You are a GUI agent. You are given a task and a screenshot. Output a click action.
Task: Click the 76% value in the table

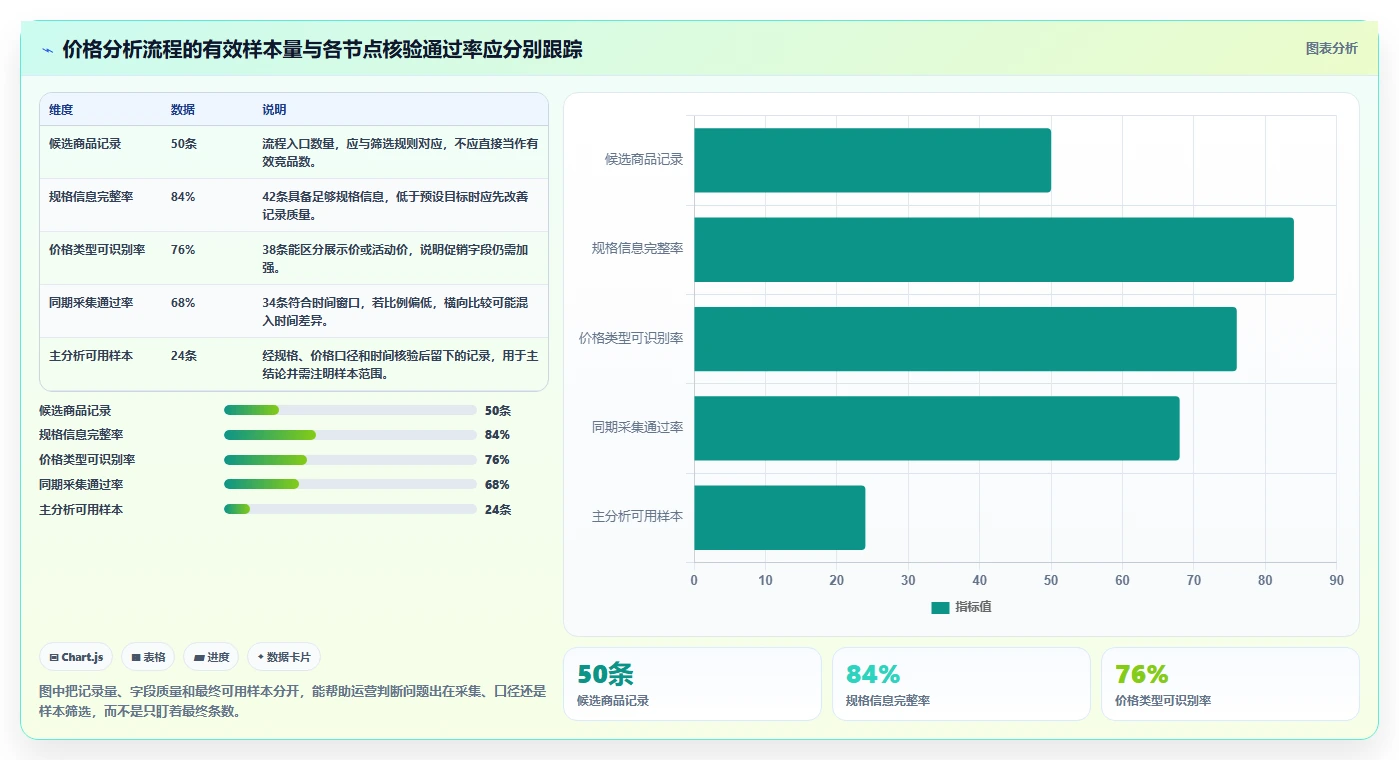pyautogui.click(x=183, y=250)
